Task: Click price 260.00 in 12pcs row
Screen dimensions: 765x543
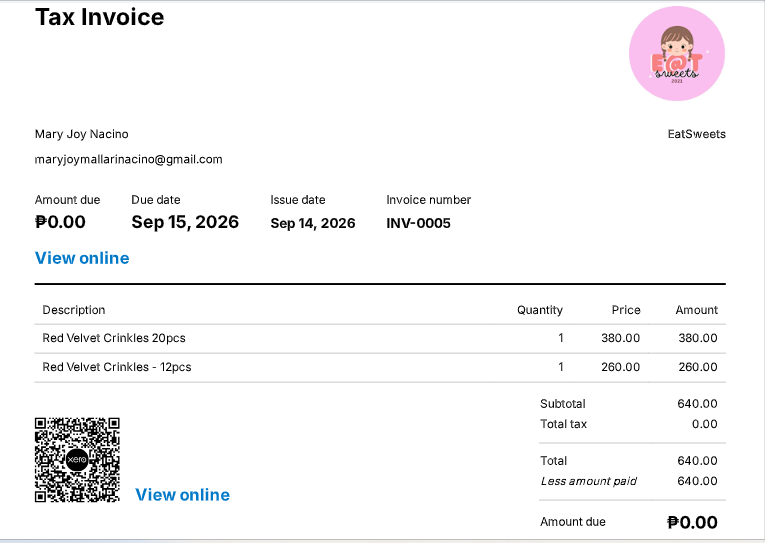Action: (620, 367)
